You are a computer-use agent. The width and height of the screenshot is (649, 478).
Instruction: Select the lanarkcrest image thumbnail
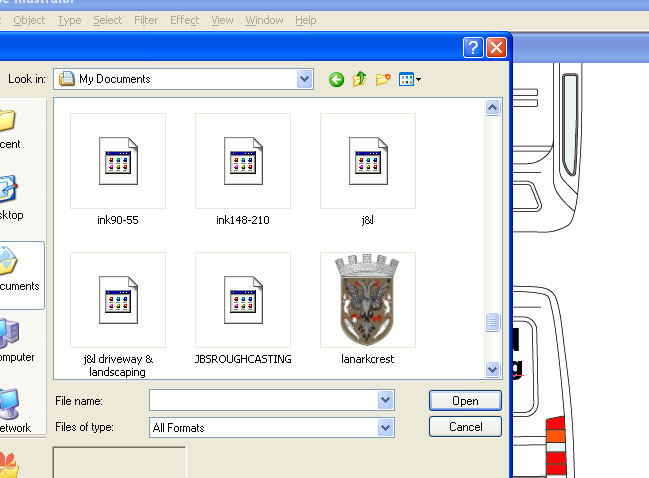tap(367, 298)
